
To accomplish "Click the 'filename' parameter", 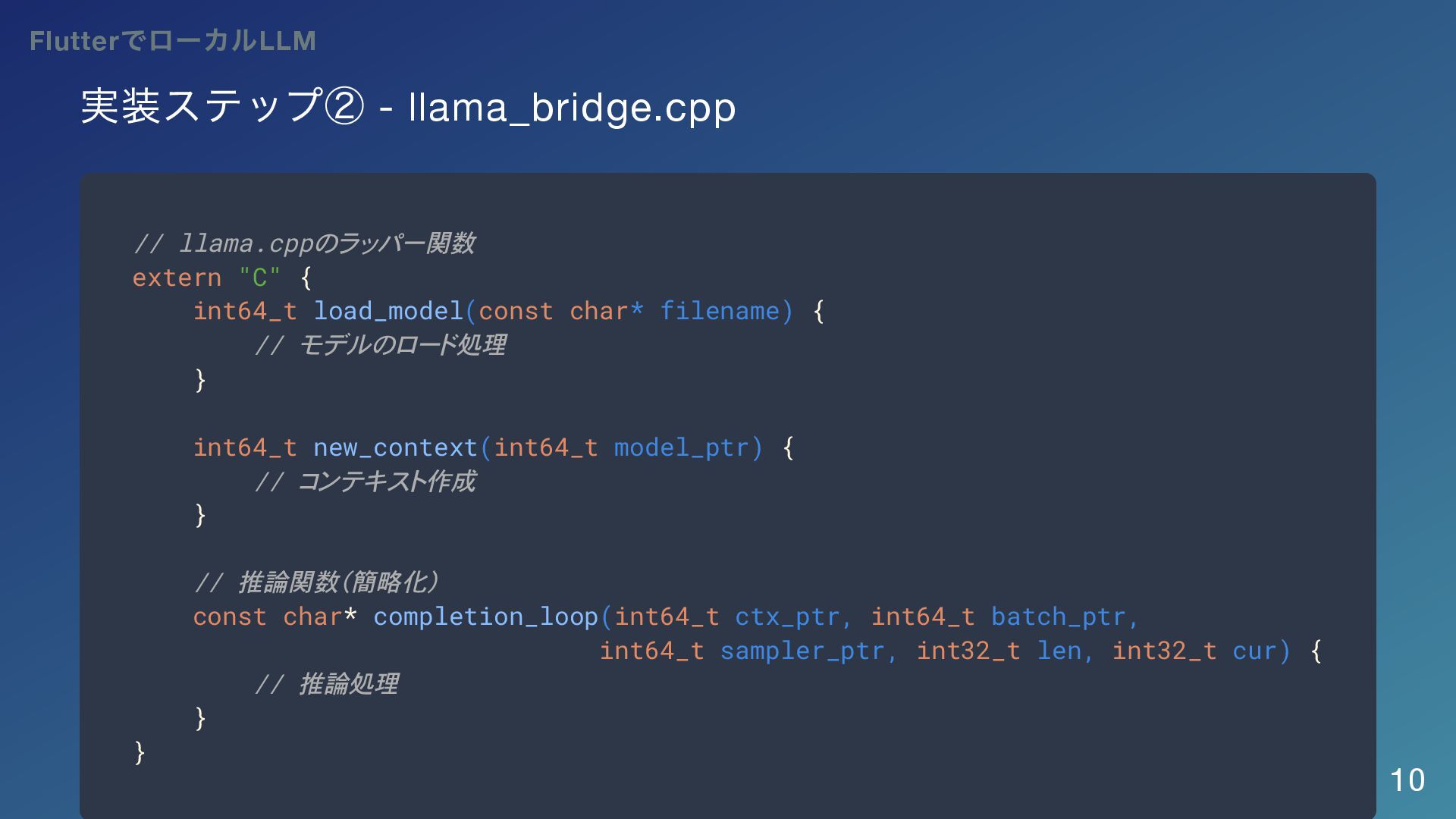I will [x=720, y=311].
